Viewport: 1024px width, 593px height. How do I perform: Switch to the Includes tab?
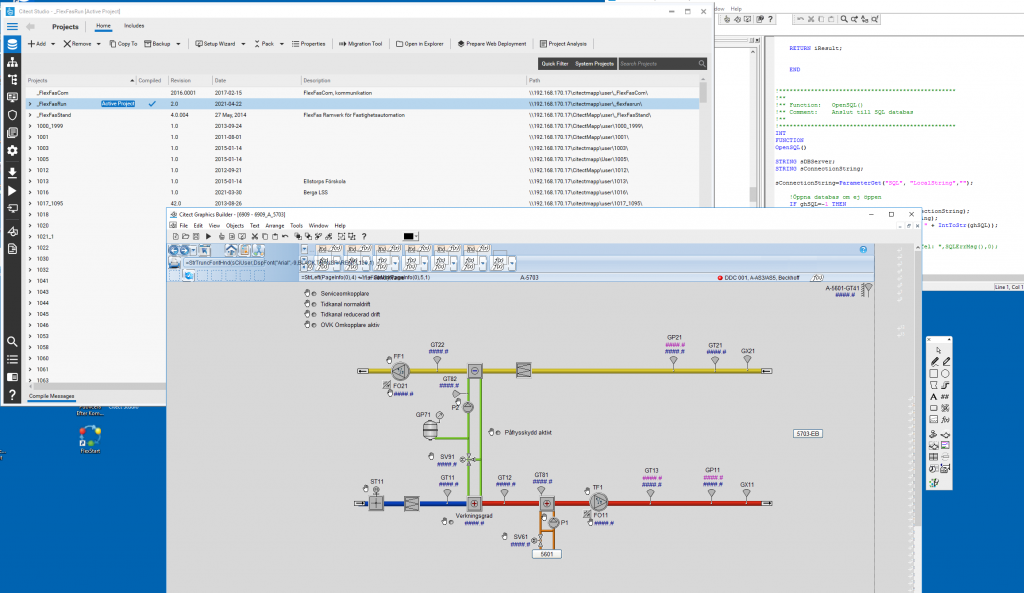pyautogui.click(x=134, y=26)
